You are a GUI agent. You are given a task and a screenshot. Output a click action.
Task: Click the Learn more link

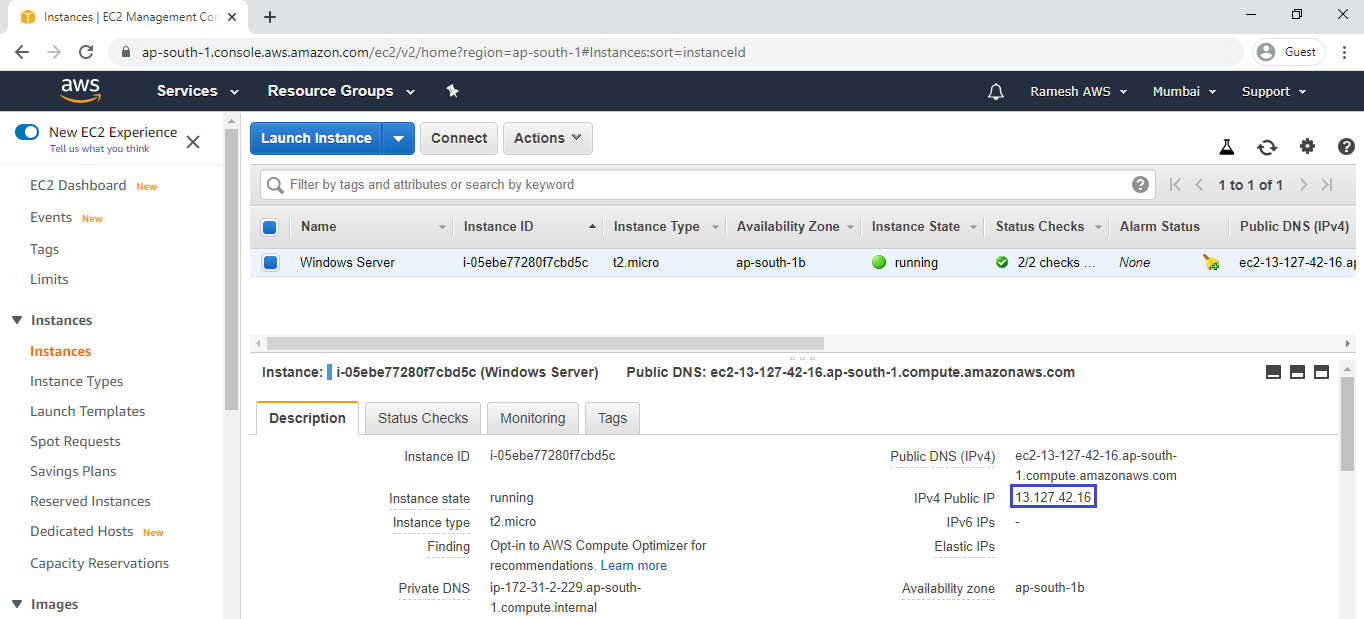click(x=634, y=566)
